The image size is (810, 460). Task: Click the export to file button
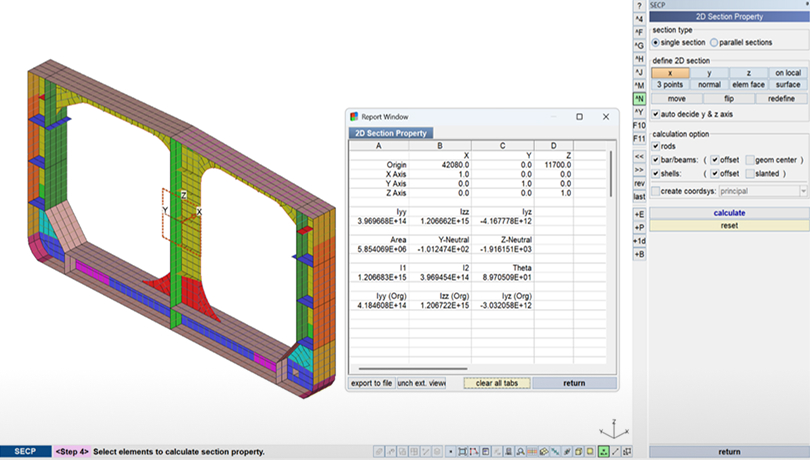click(x=370, y=383)
